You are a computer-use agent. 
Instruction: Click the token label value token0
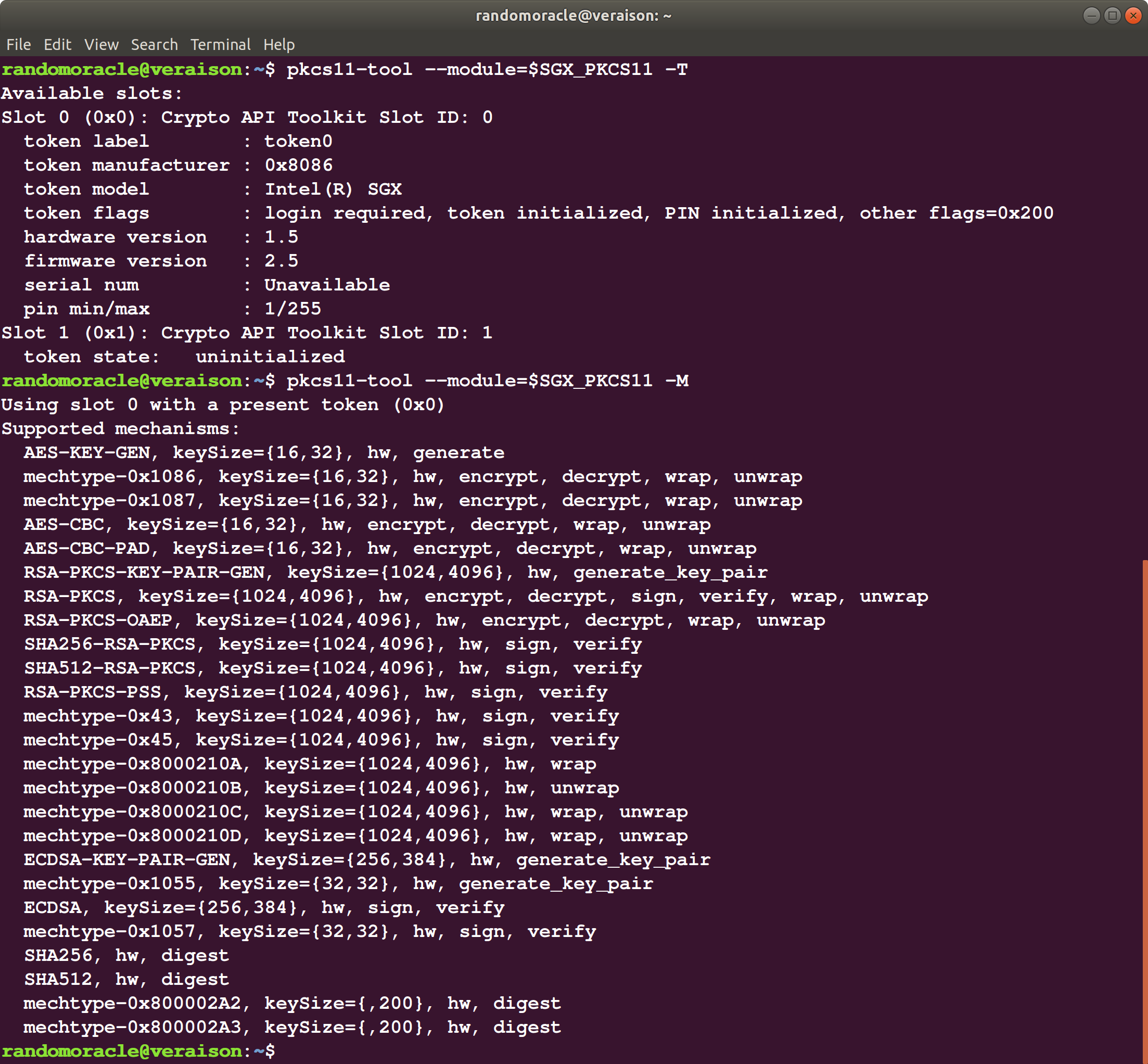click(x=298, y=141)
